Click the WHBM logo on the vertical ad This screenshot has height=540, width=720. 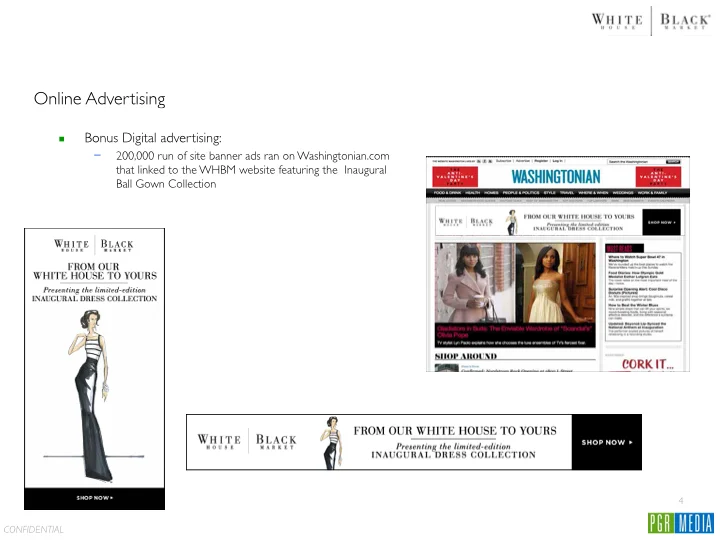click(94, 246)
